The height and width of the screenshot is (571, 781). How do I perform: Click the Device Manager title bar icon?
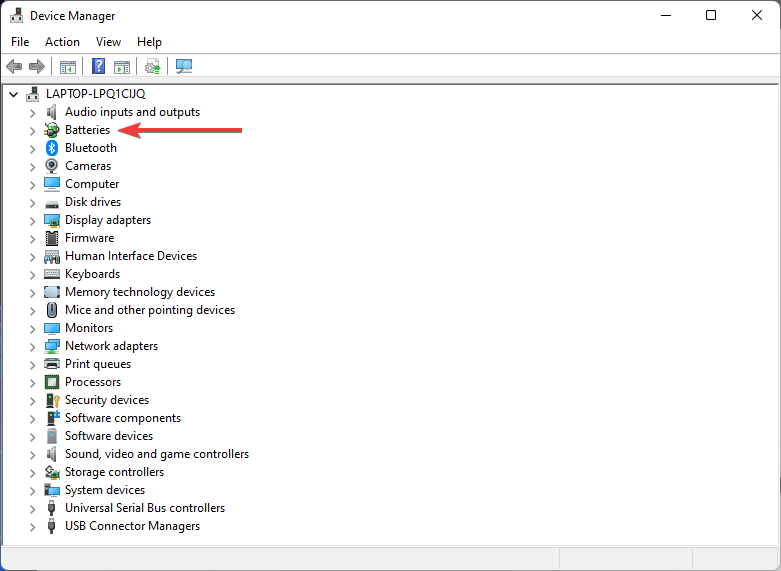[x=16, y=15]
